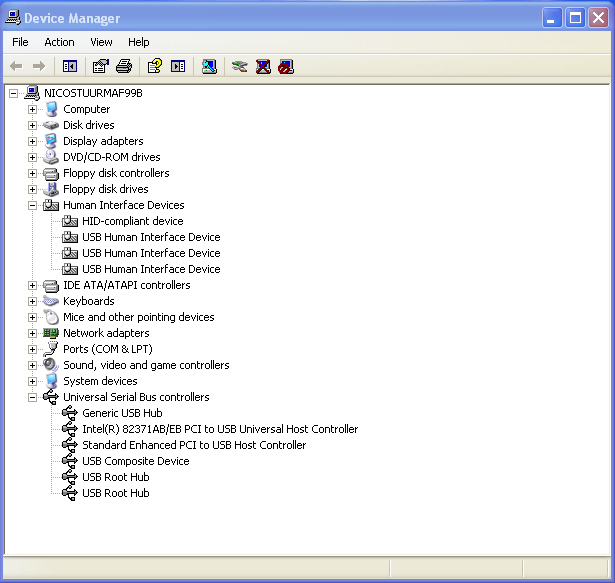Expand the Floppy disk controllers category
The image size is (615, 583).
coord(33,173)
